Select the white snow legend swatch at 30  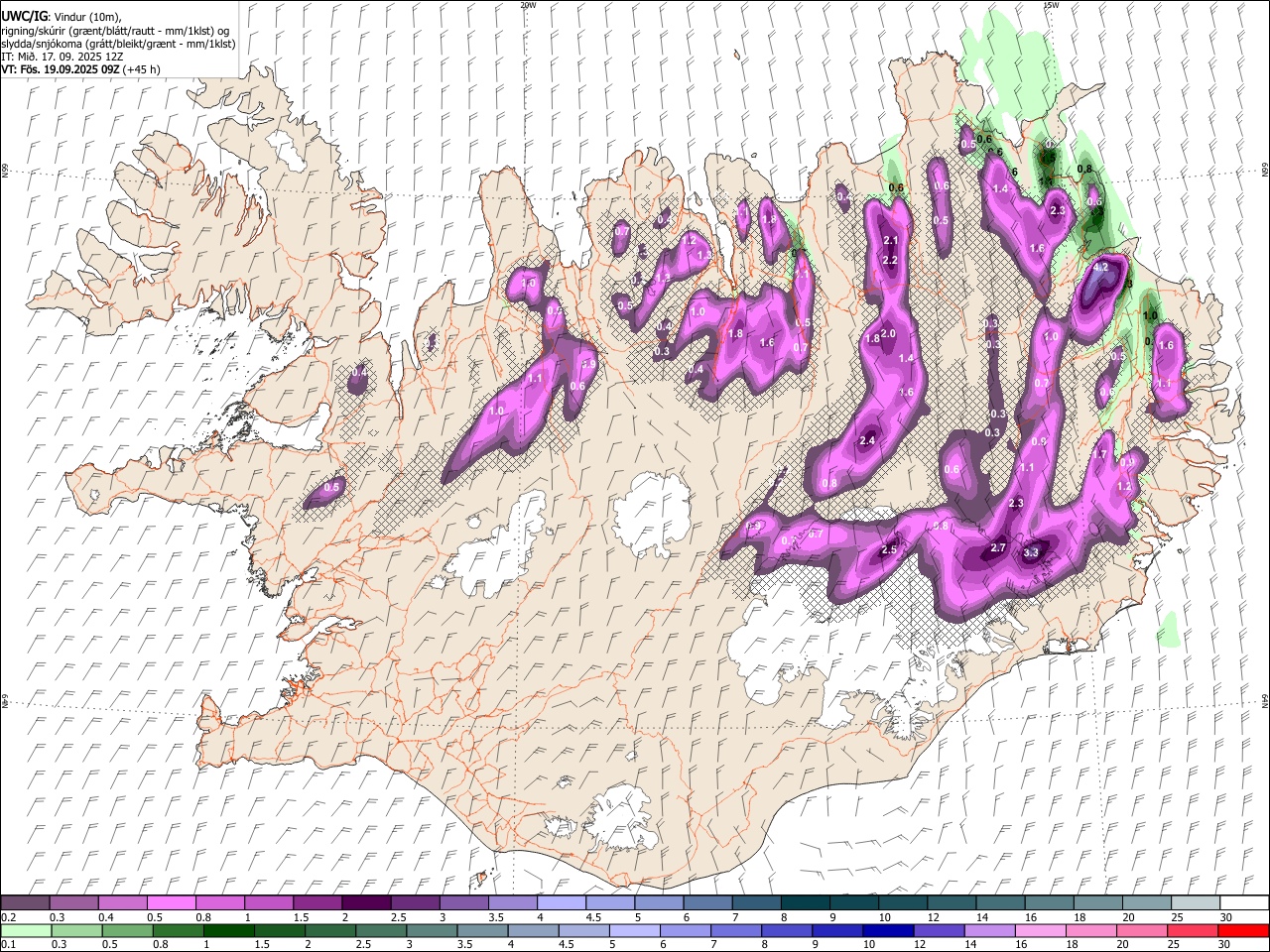(1244, 903)
